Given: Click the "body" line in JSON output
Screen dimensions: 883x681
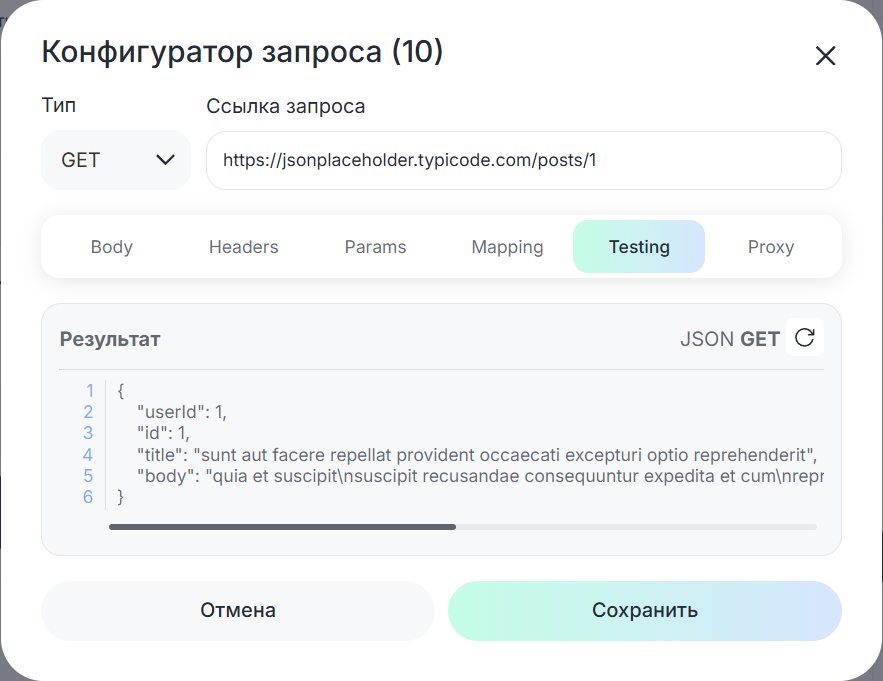Looking at the screenshot, I should coord(478,475).
